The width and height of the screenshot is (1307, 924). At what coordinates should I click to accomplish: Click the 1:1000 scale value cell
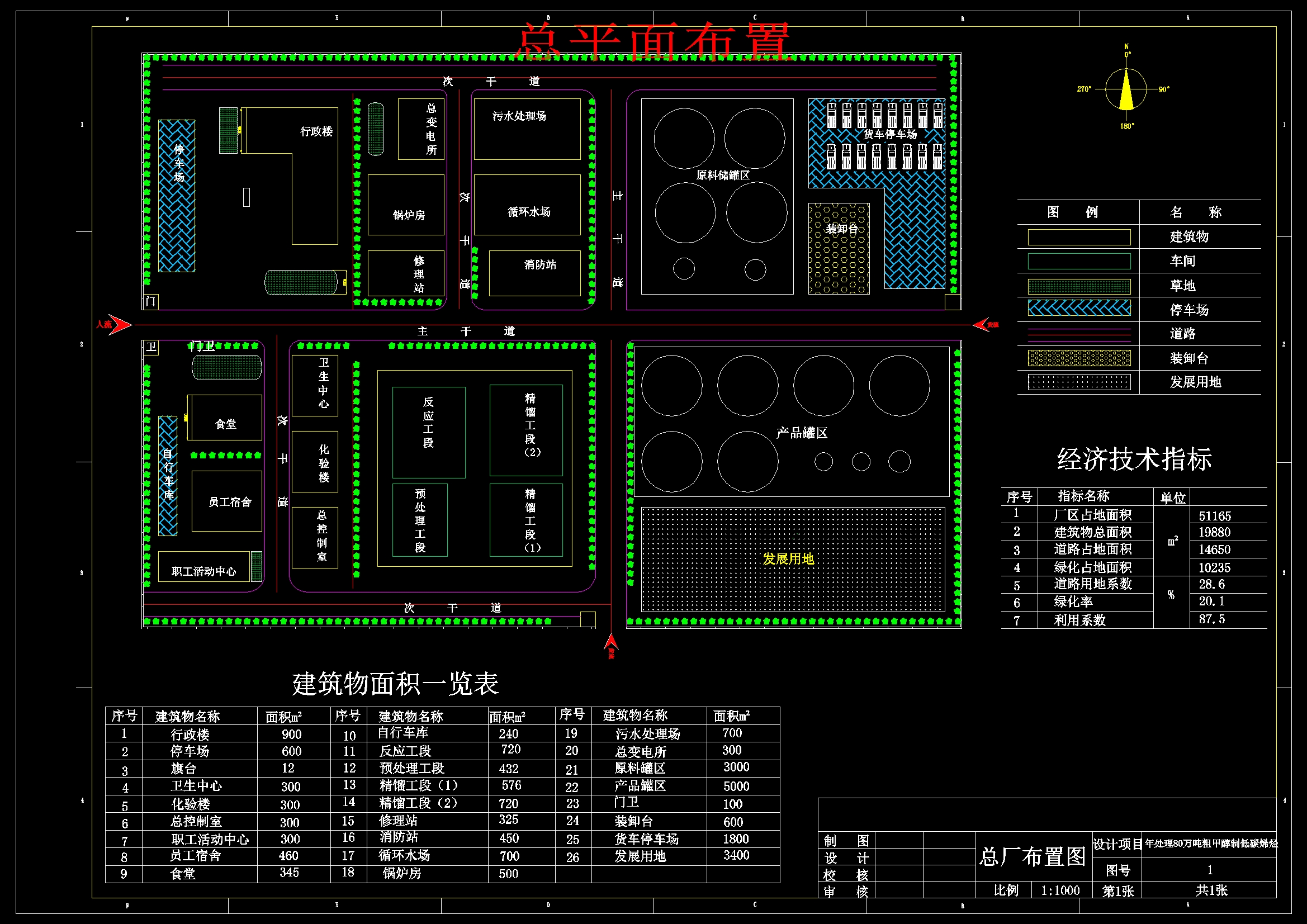pos(1060,890)
